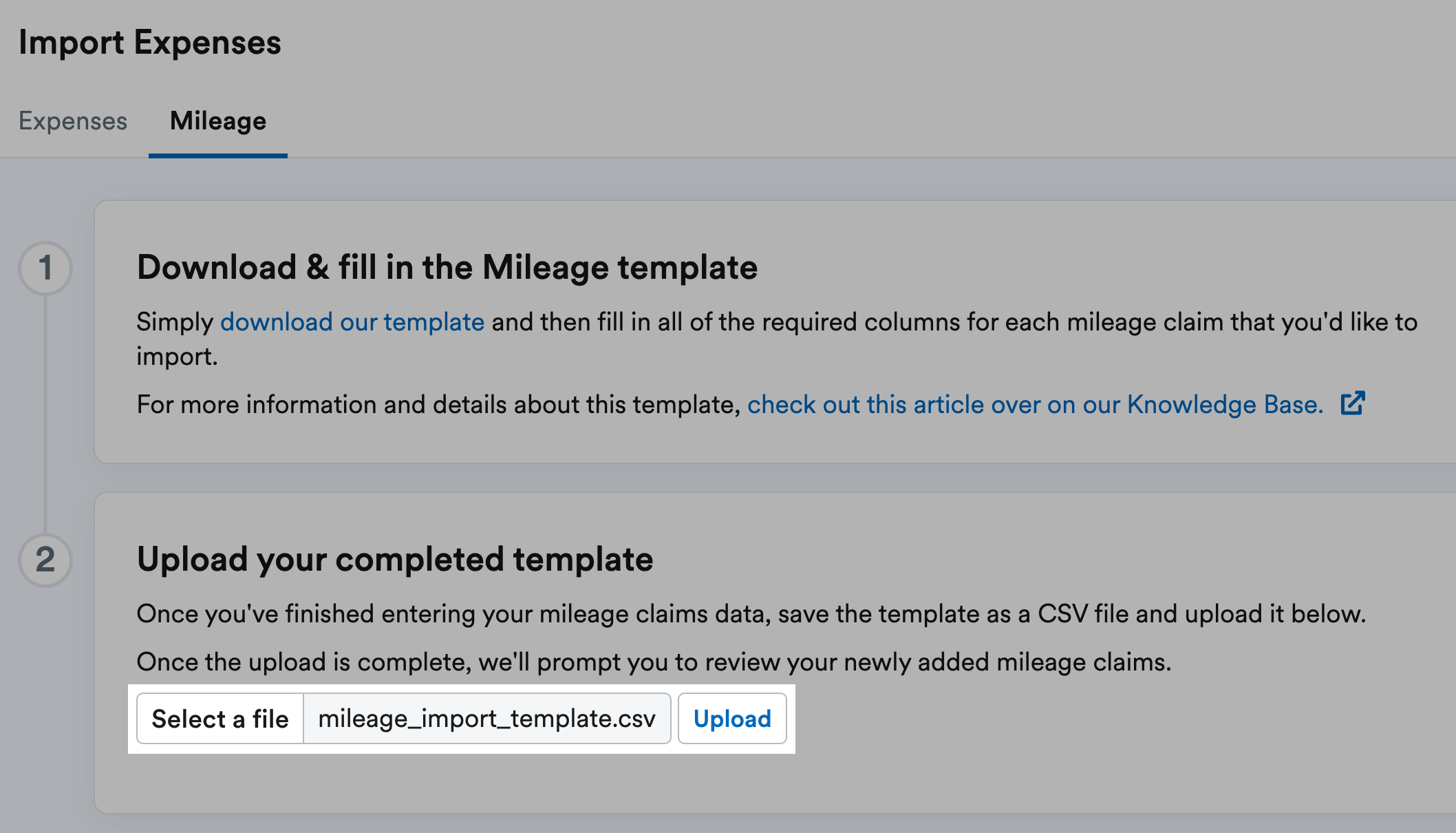The height and width of the screenshot is (833, 1456).
Task: Click the vertical line connecting steps 1 and 2
Action: tap(45, 414)
